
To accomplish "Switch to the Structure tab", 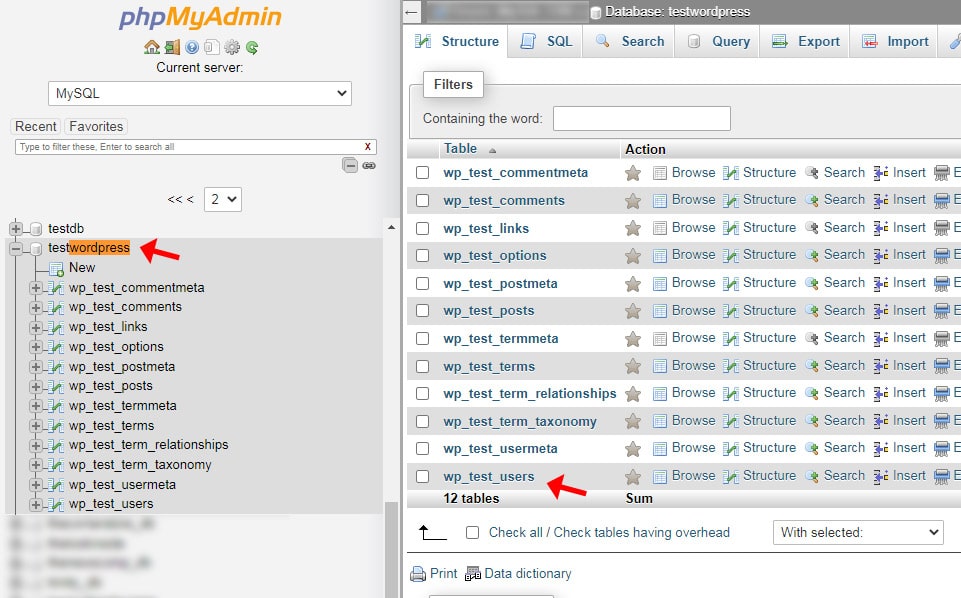I will (x=457, y=41).
